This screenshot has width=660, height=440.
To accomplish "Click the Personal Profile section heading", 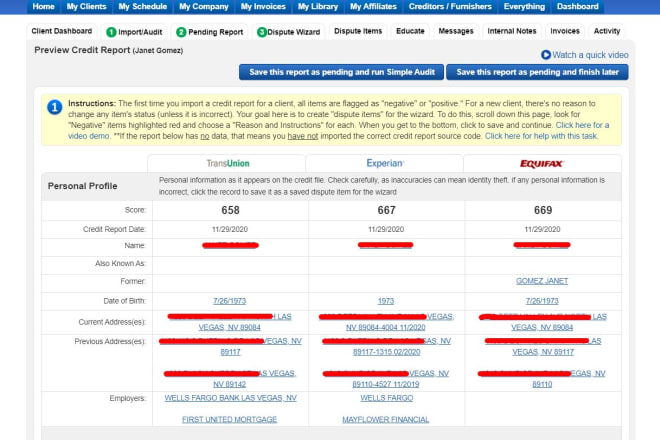I will point(82,186).
